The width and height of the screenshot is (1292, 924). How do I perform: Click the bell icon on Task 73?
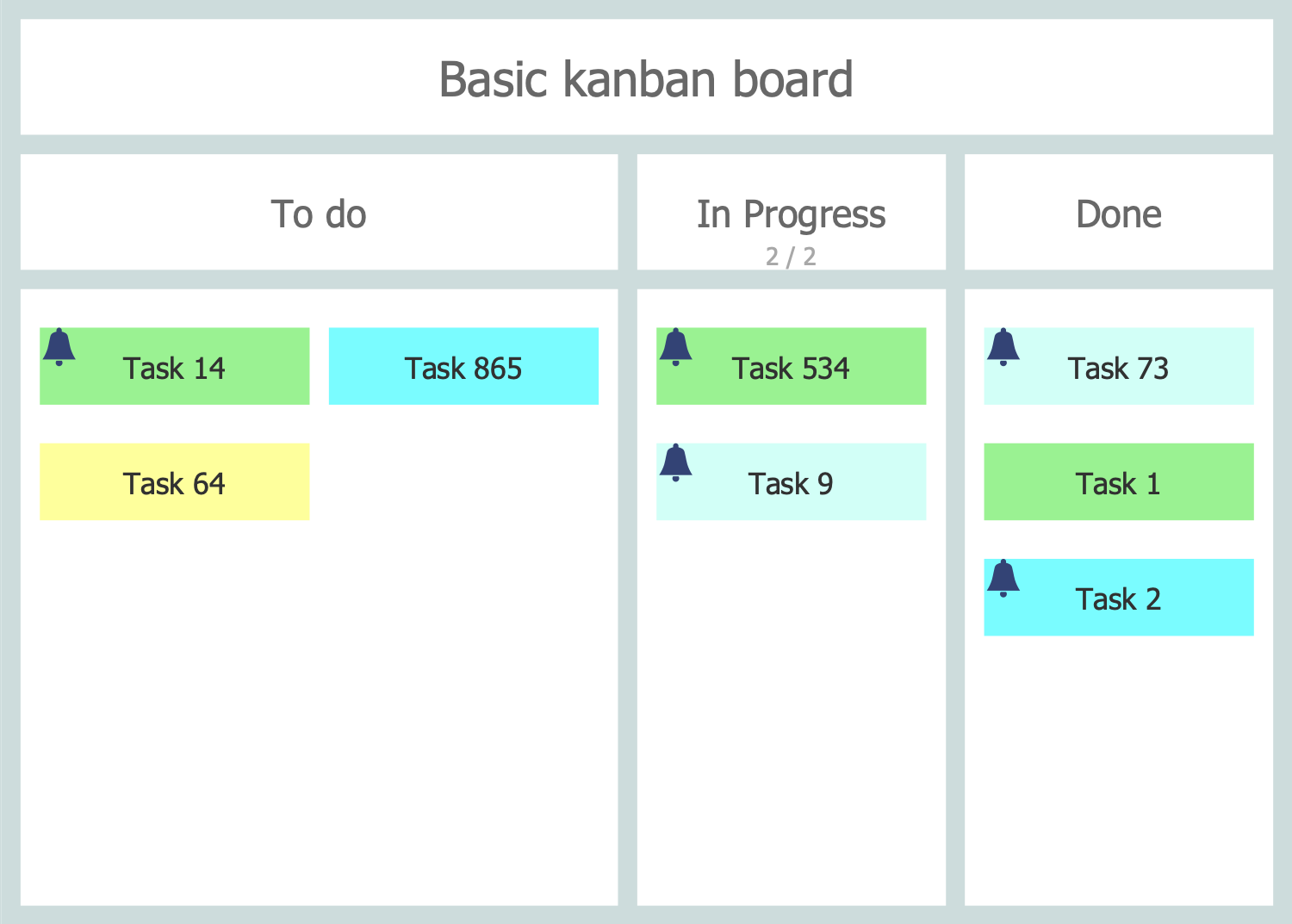(x=1003, y=347)
